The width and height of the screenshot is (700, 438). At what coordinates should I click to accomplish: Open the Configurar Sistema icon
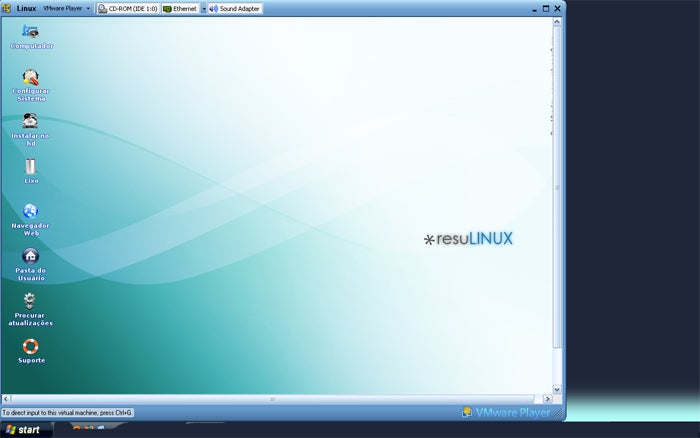[x=30, y=77]
